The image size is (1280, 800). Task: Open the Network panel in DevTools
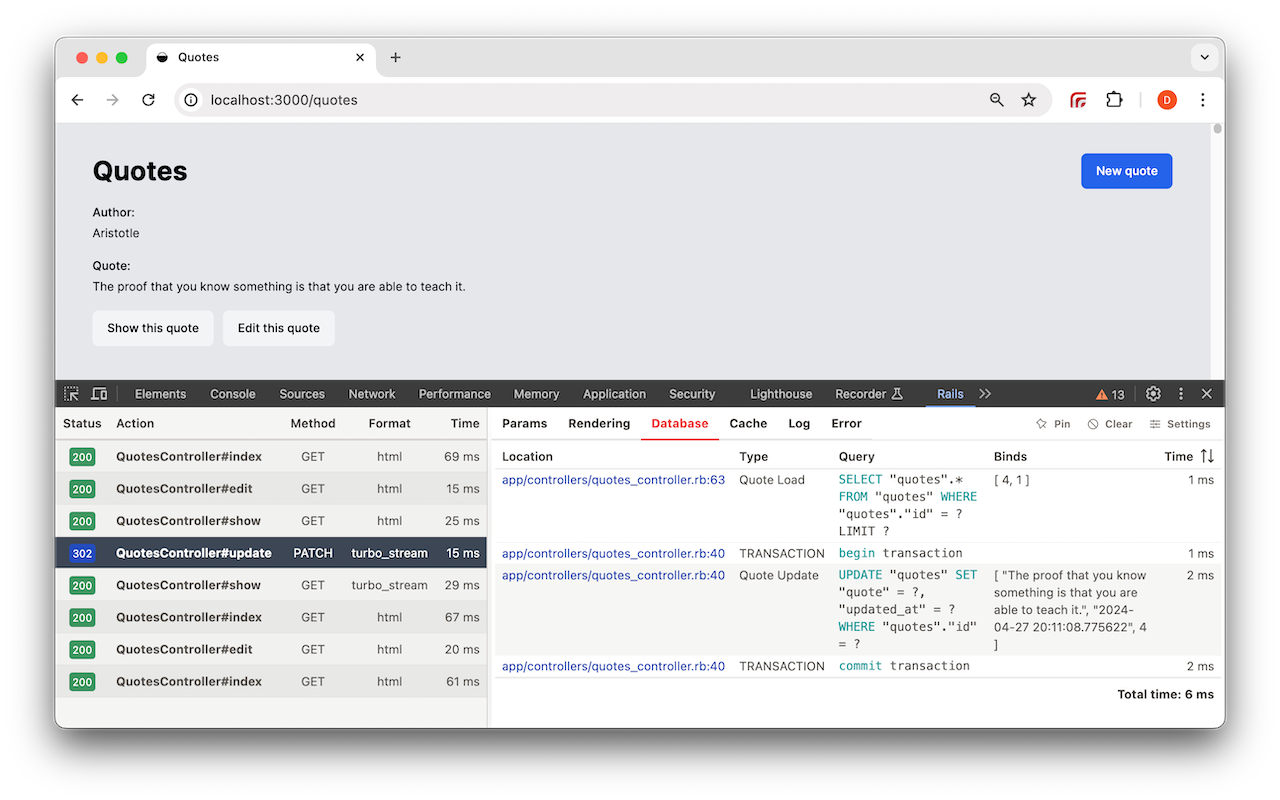(371, 393)
